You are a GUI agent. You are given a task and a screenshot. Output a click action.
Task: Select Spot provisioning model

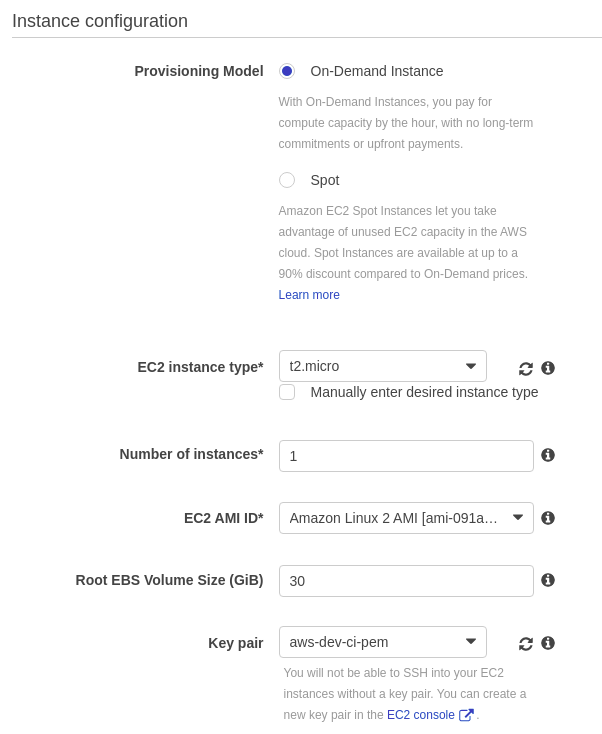287,180
